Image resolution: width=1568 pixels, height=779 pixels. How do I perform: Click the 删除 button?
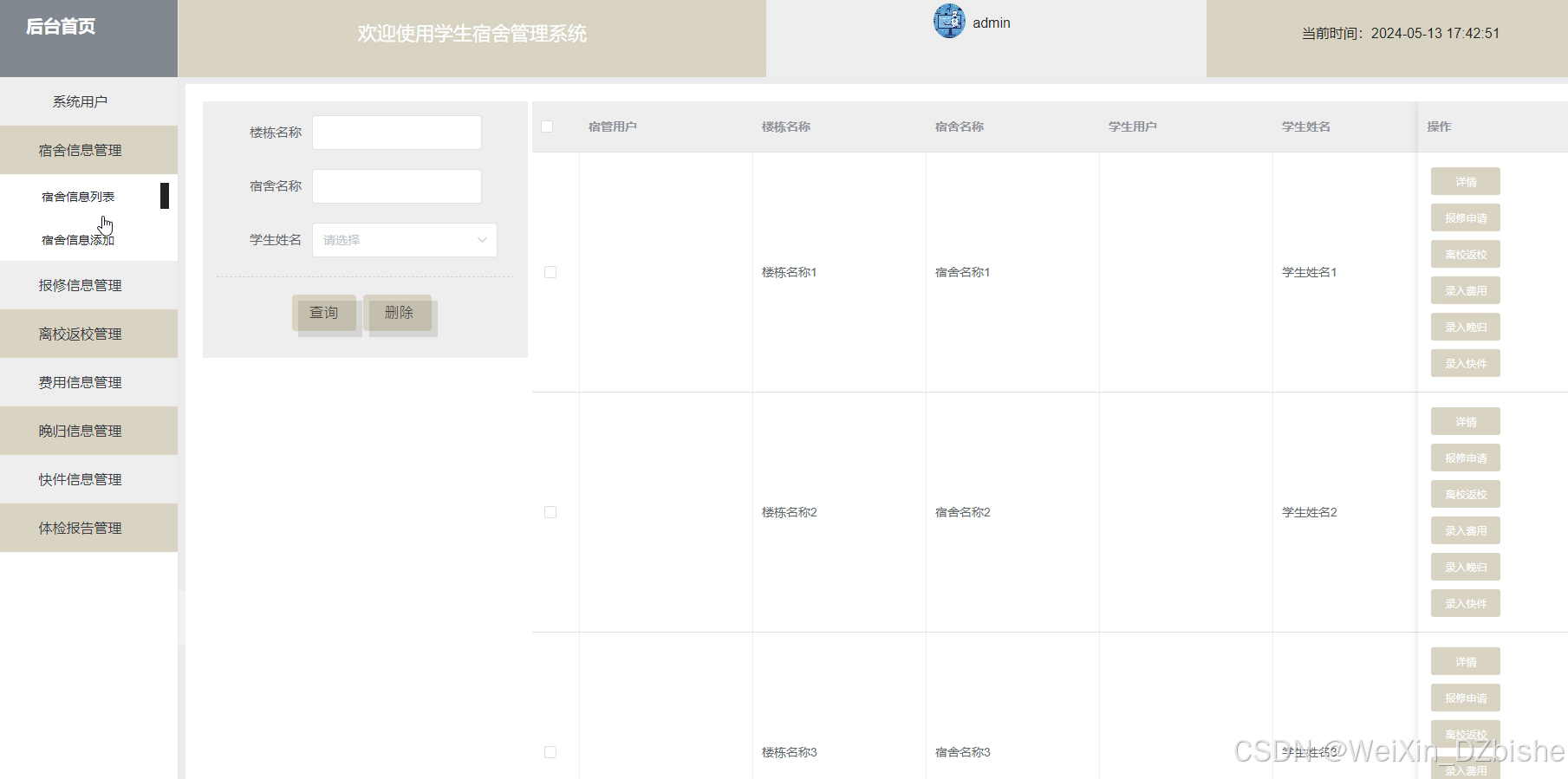pos(398,313)
